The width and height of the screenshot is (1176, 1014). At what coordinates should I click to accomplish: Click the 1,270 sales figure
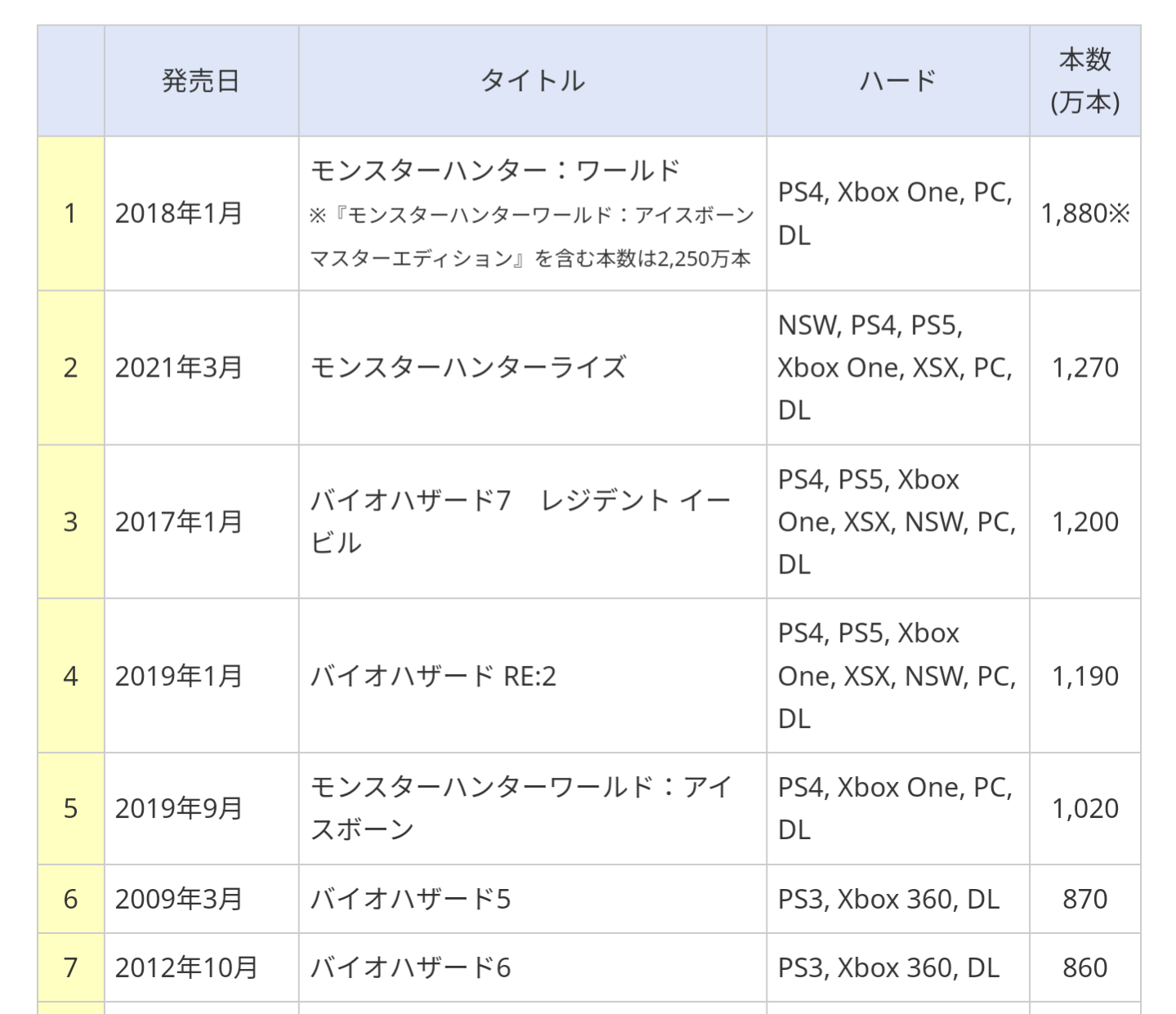click(1085, 368)
